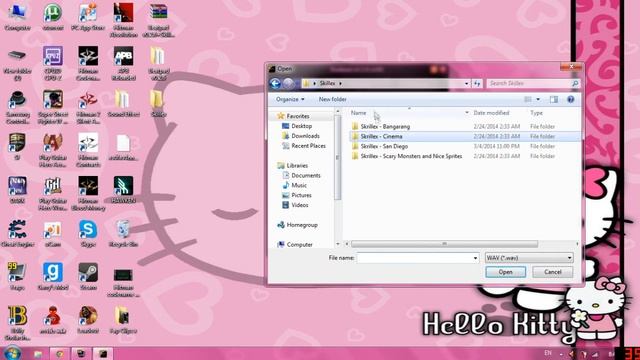Image resolution: width=640 pixels, height=360 pixels.
Task: Click the forward navigation arrow in dialog
Action: pyautogui.click(x=289, y=84)
